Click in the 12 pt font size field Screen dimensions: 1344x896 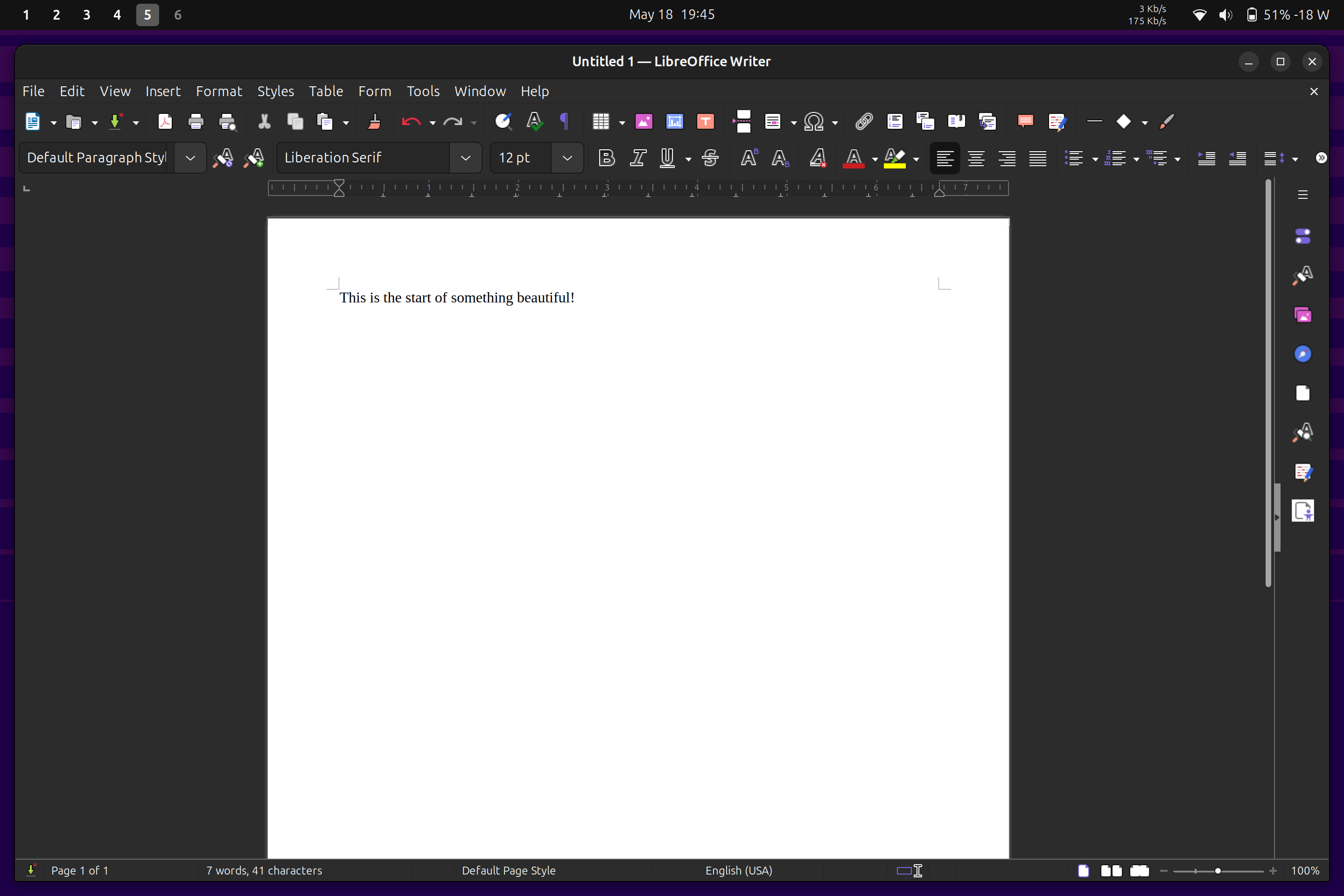tap(521, 158)
